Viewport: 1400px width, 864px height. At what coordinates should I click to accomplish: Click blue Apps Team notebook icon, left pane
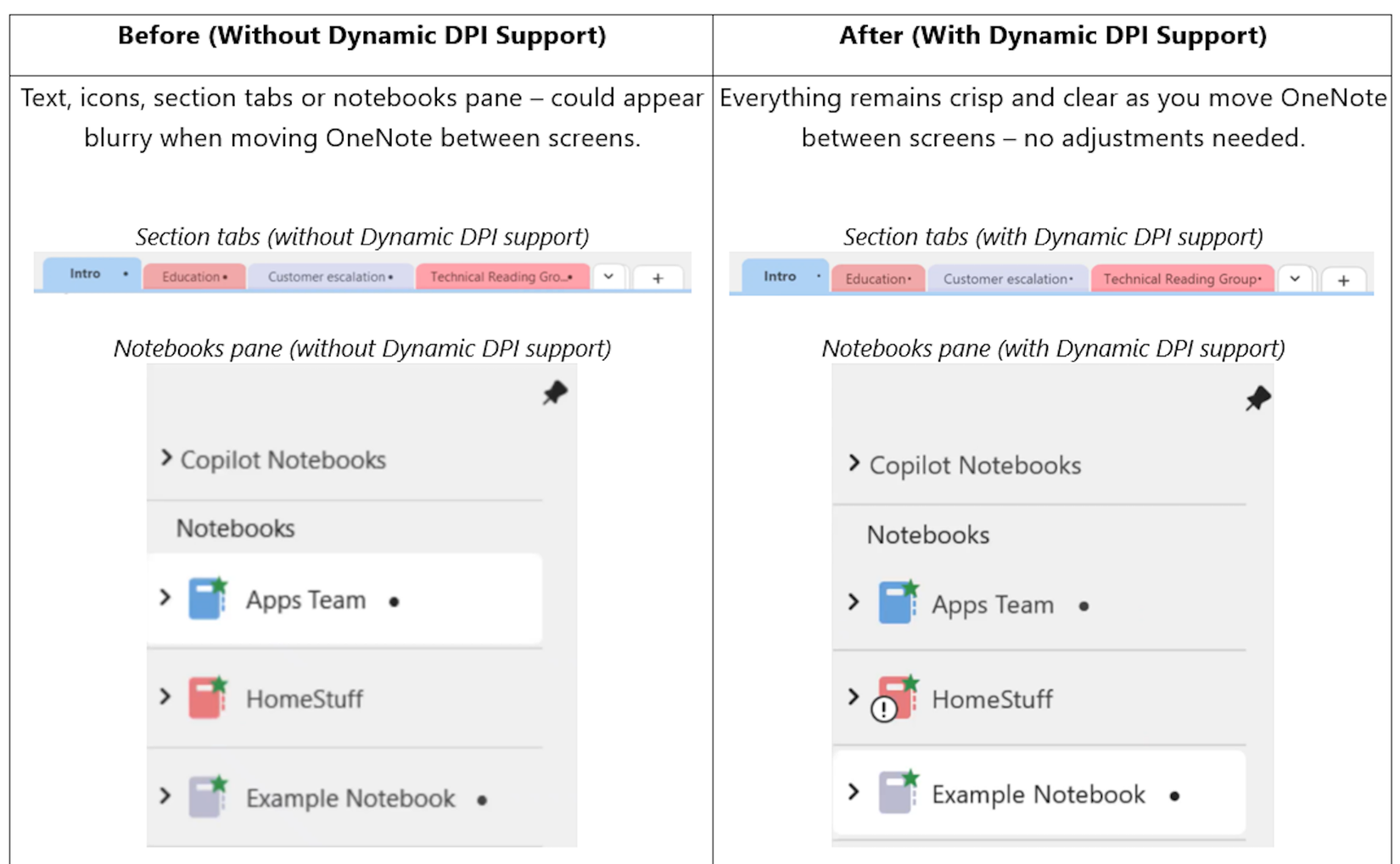[x=207, y=598]
